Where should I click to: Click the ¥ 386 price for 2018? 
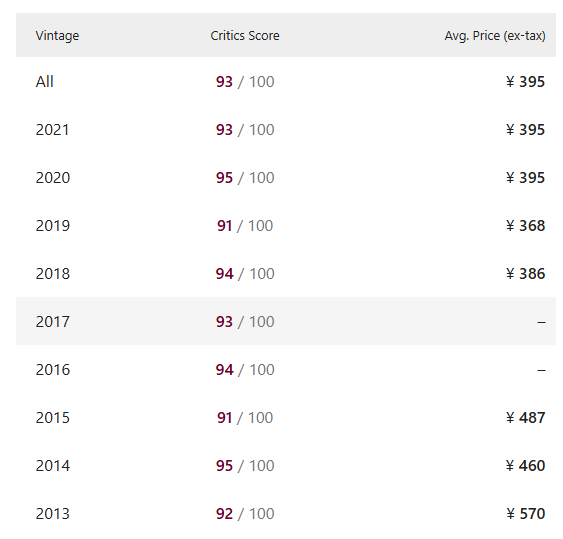(x=526, y=274)
